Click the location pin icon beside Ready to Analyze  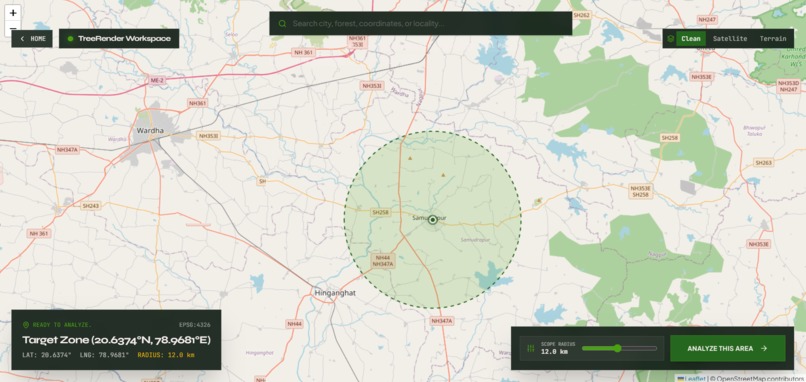coord(26,325)
